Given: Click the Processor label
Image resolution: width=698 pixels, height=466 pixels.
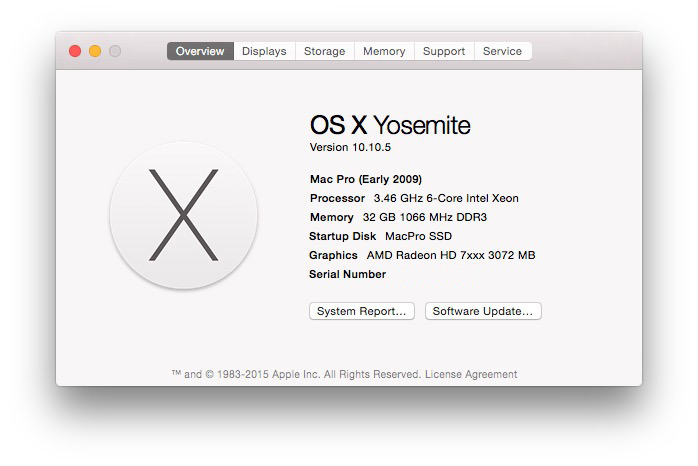Looking at the screenshot, I should pos(337,198).
